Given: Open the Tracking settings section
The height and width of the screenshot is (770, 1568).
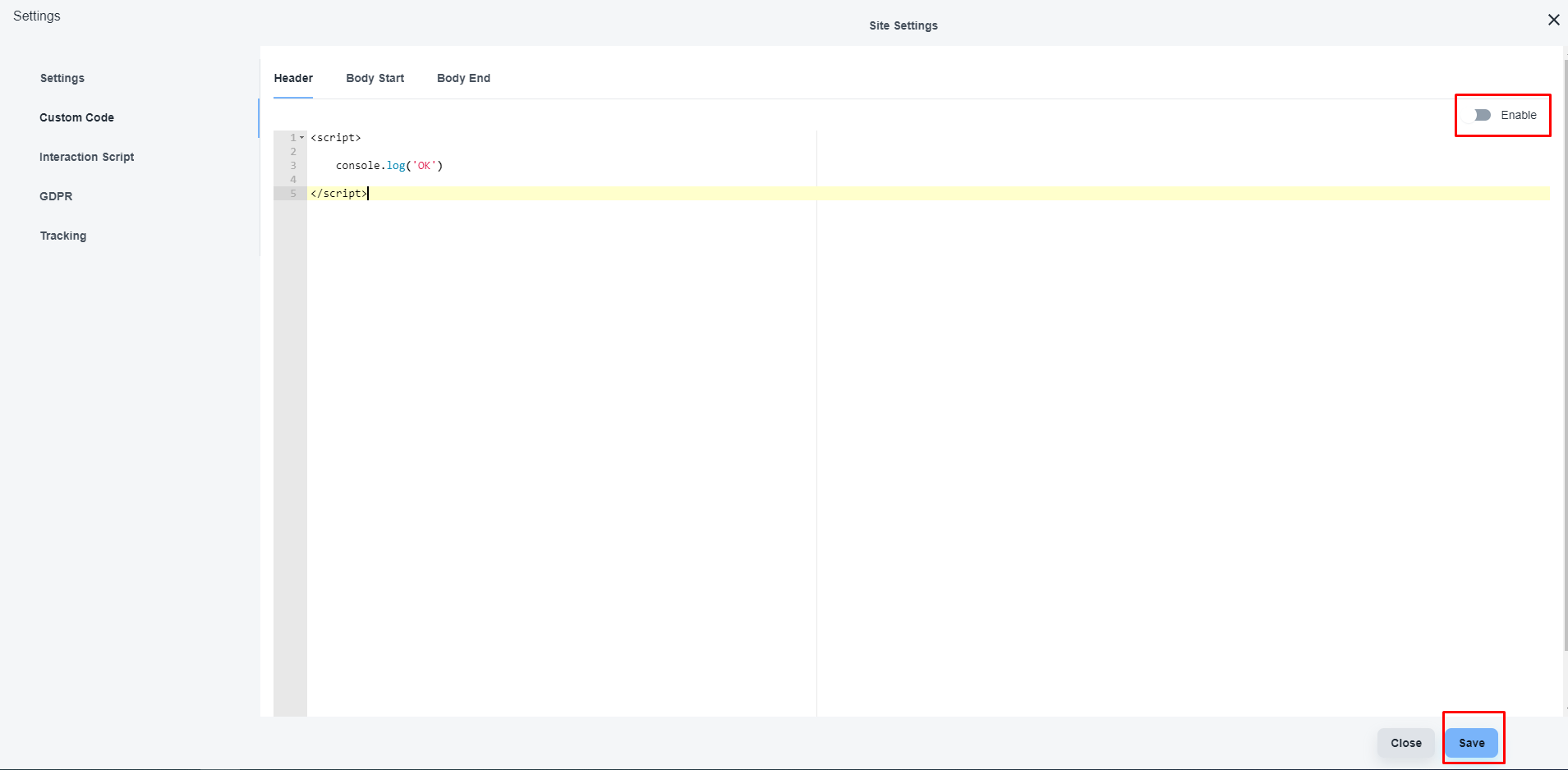Looking at the screenshot, I should [x=63, y=236].
